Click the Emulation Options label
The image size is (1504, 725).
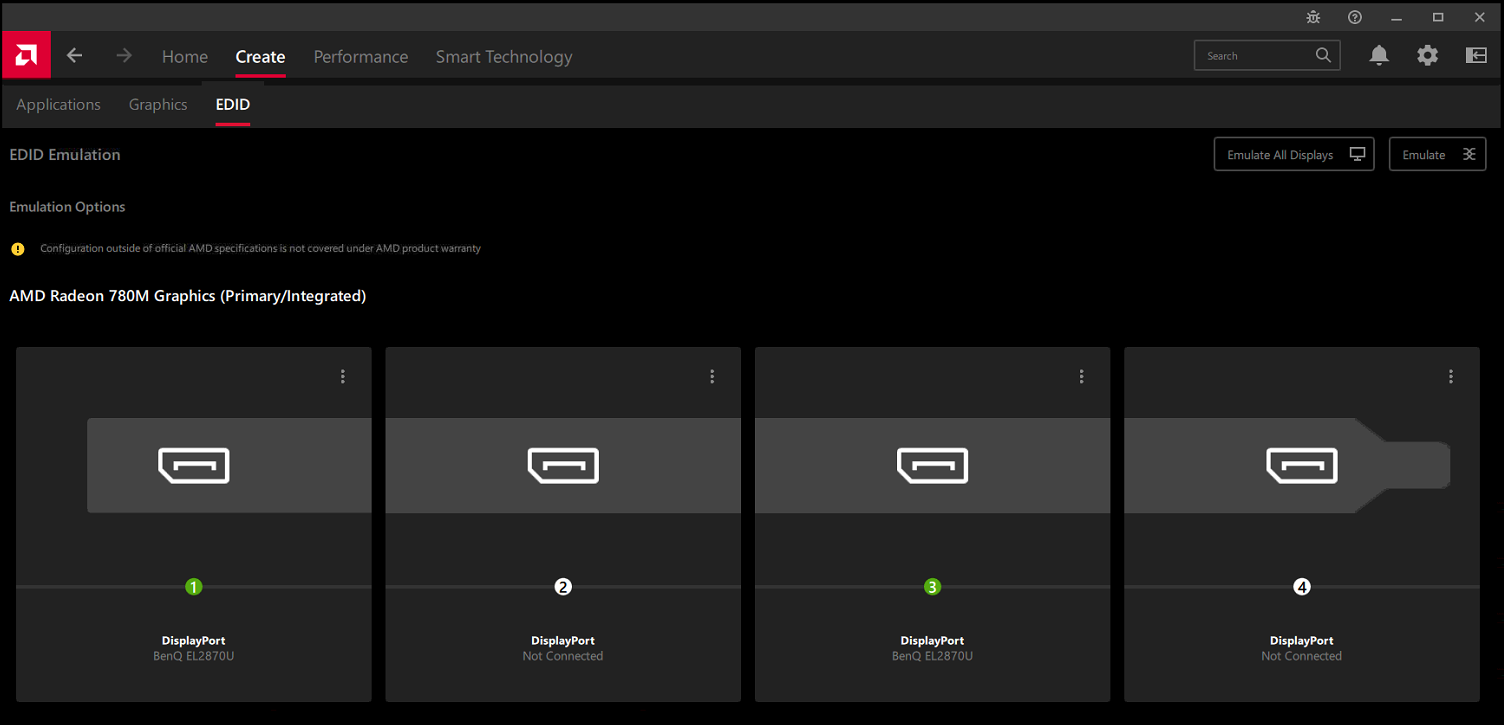point(67,207)
